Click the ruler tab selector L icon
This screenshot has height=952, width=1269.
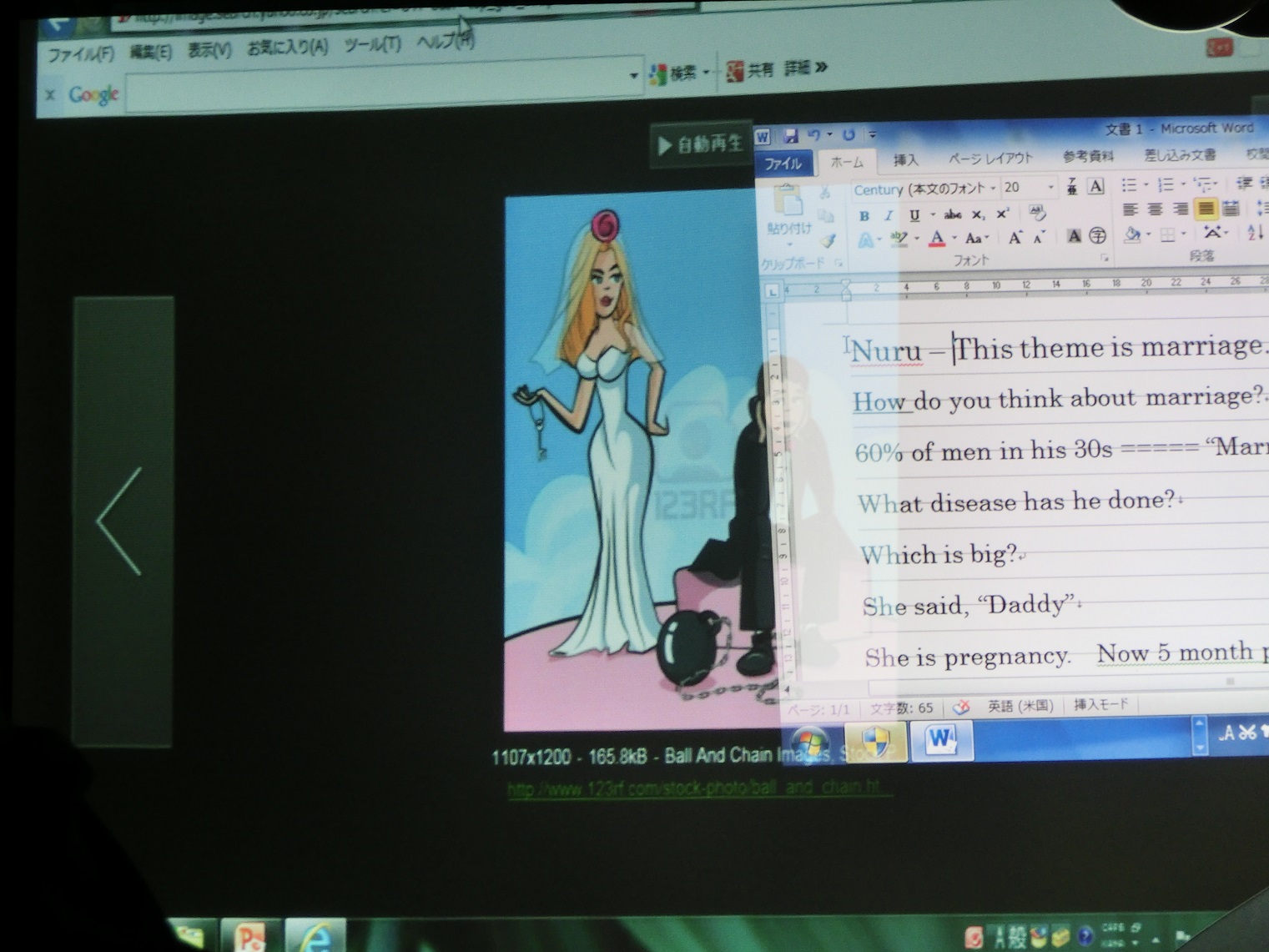pyautogui.click(x=772, y=291)
